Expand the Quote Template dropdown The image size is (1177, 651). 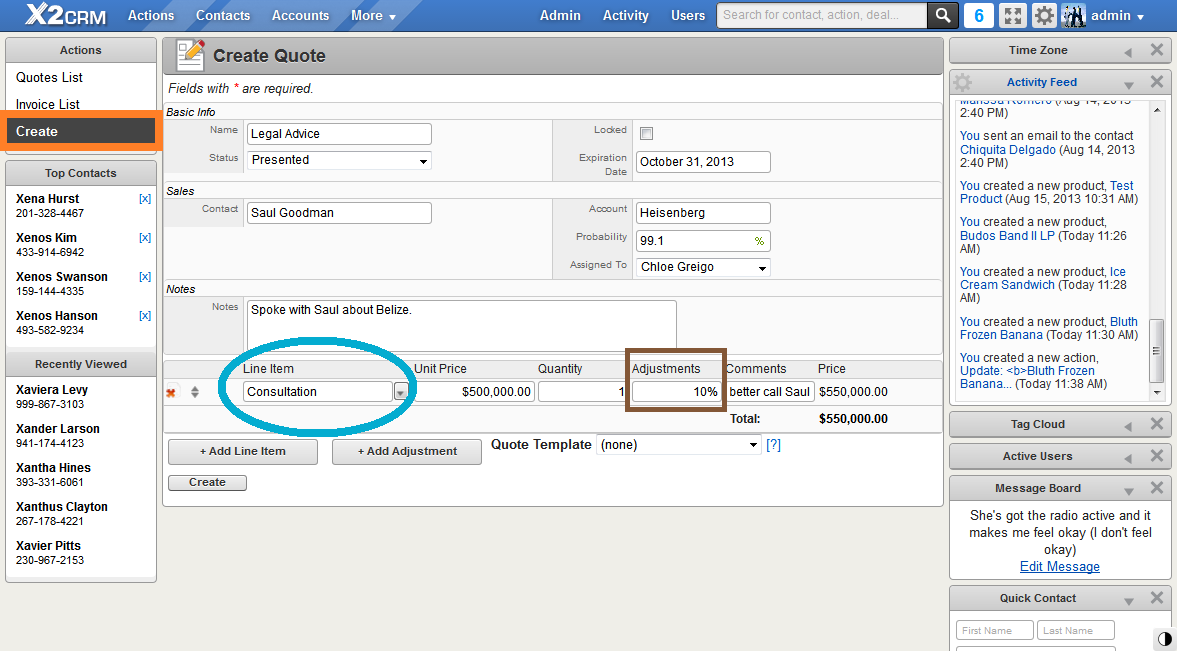click(x=678, y=445)
